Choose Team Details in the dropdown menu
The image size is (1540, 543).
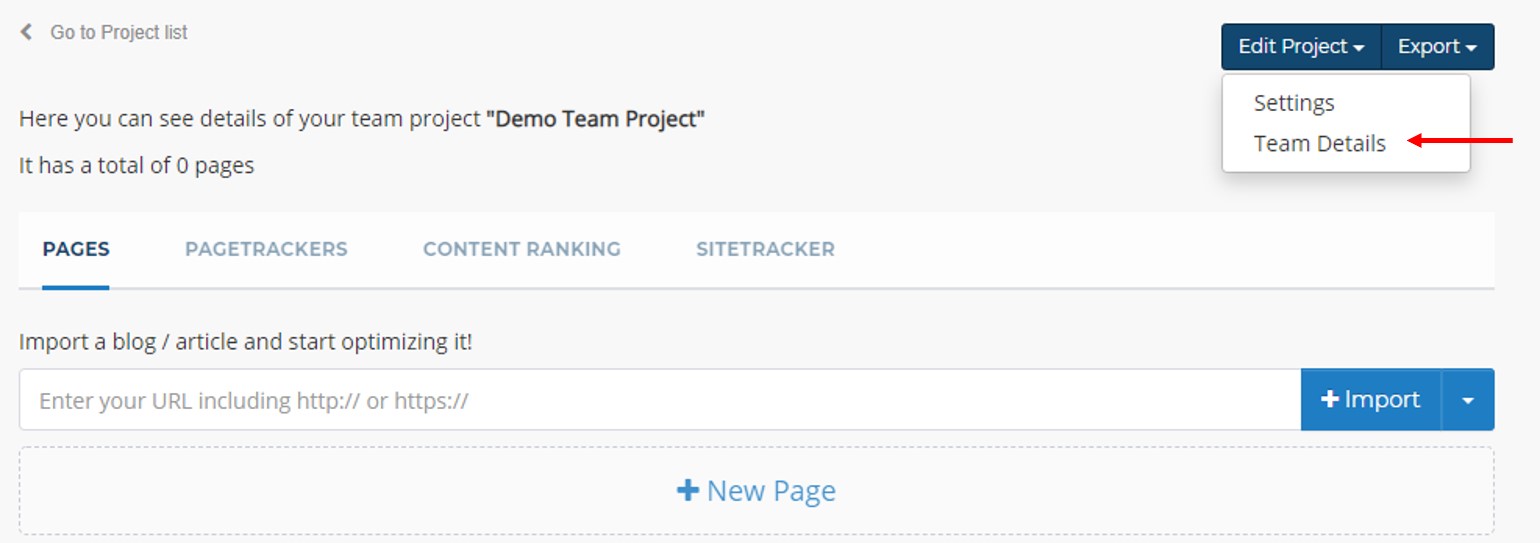coord(1319,144)
